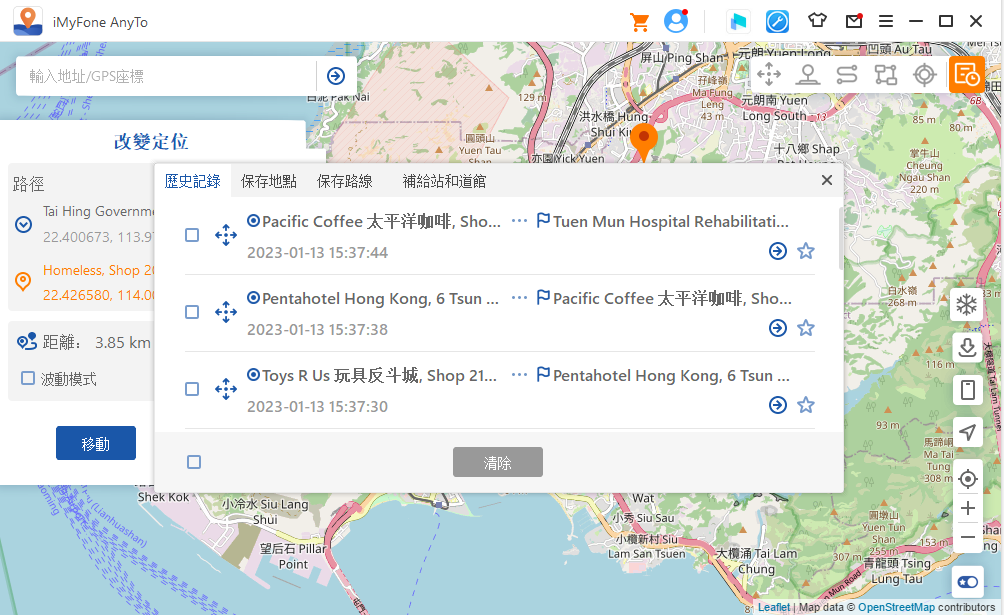Go to the 15:37:30 history route
The width and height of the screenshot is (1004, 615).
tap(778, 405)
